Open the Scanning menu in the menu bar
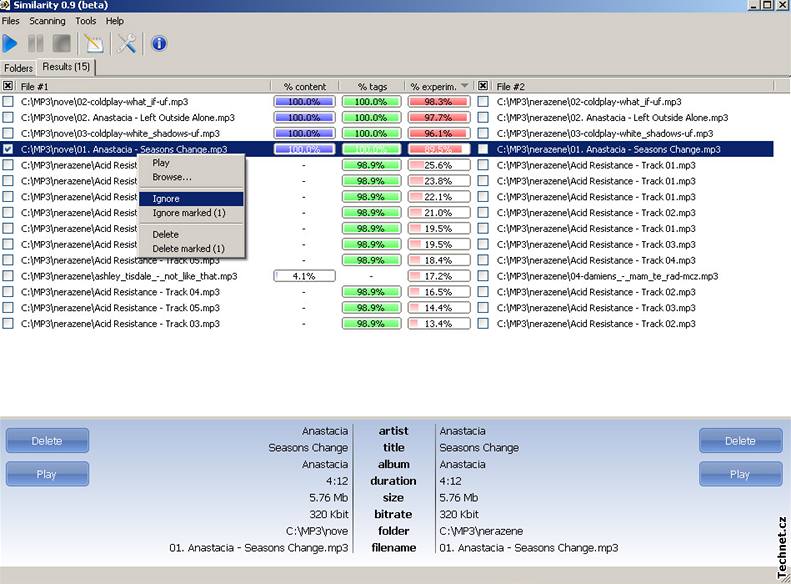The image size is (791, 584). pos(47,21)
